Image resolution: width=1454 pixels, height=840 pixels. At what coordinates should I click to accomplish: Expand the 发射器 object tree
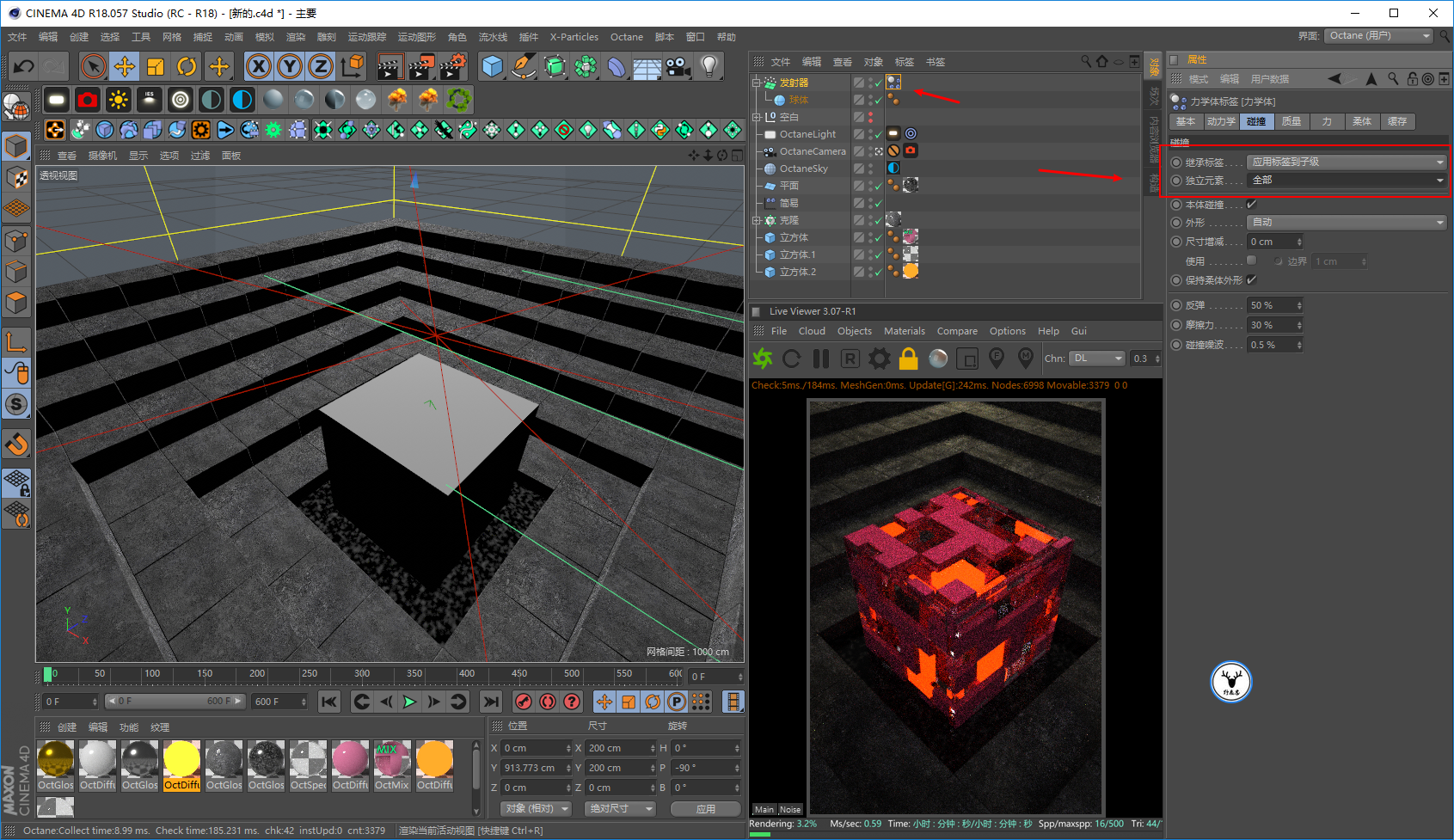[x=756, y=83]
